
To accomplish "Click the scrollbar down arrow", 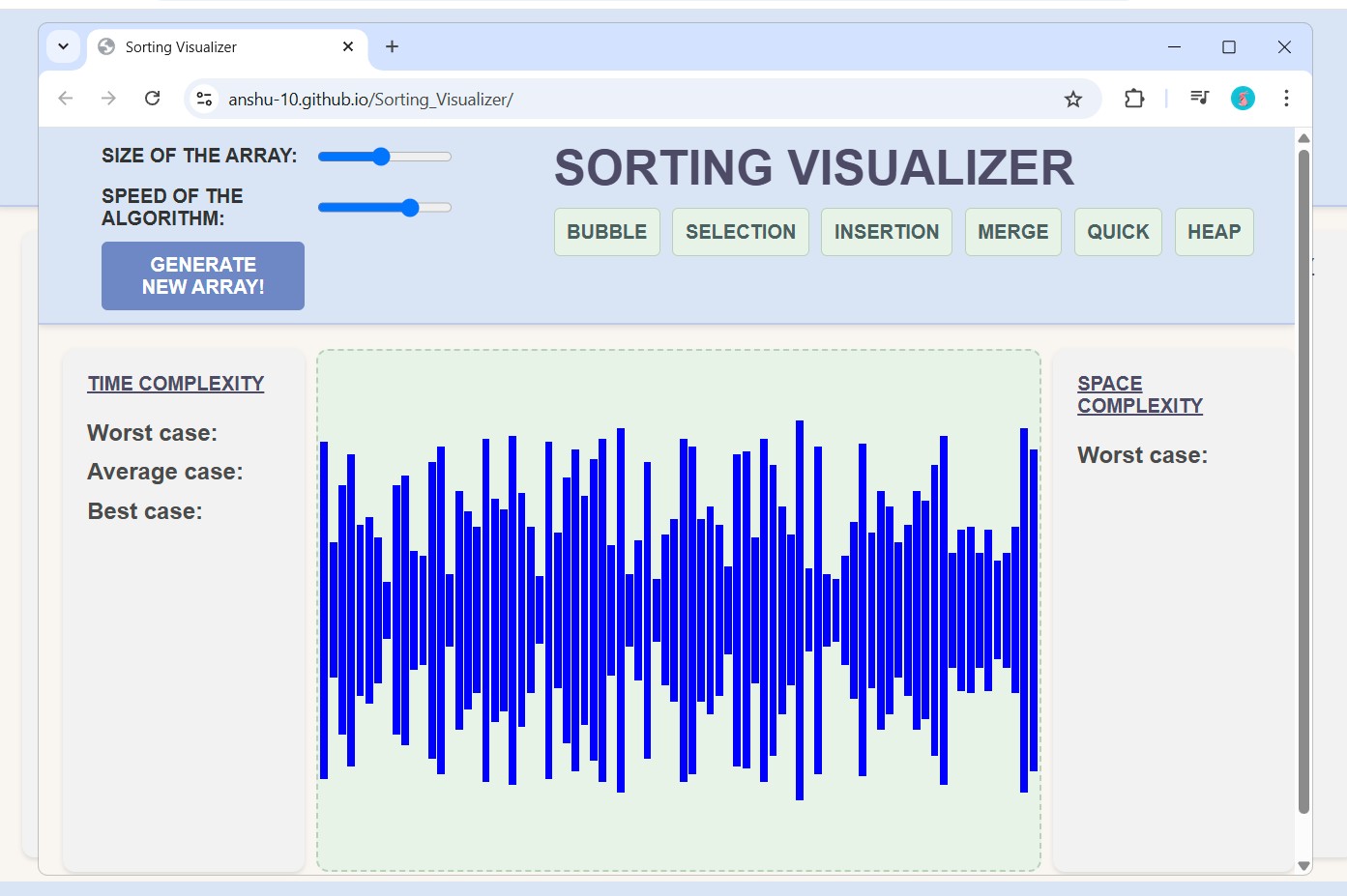I will click(1303, 866).
